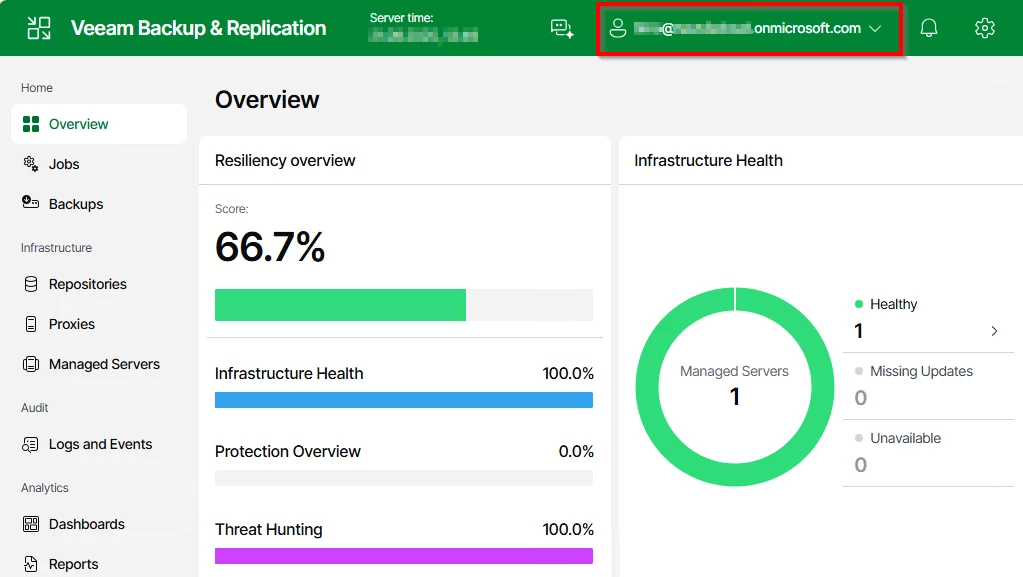Click the Overview grid icon in sidebar
Screen dimensions: 1023x577
pyautogui.click(x=31, y=124)
